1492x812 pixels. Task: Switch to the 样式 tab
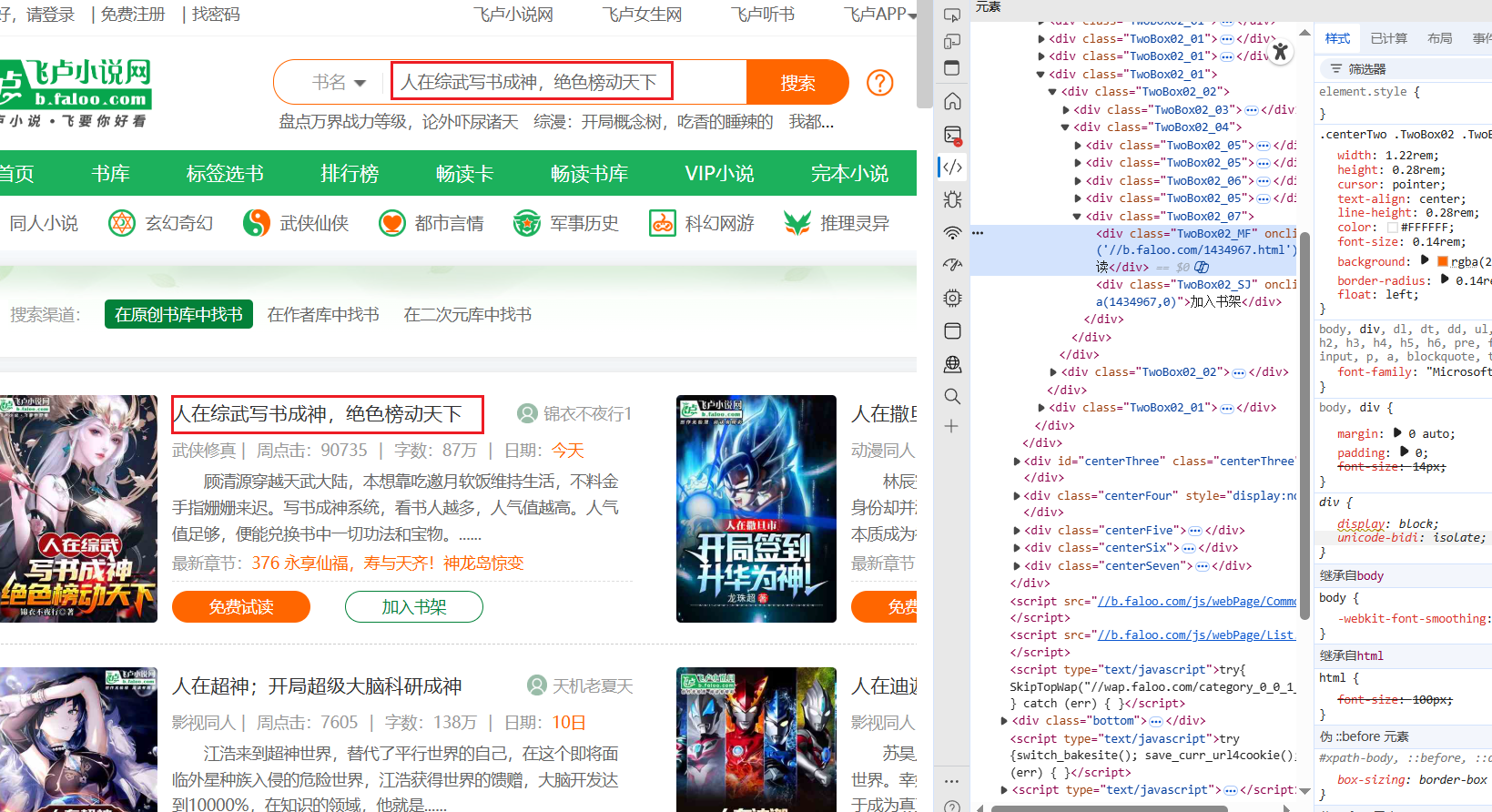click(x=1337, y=38)
